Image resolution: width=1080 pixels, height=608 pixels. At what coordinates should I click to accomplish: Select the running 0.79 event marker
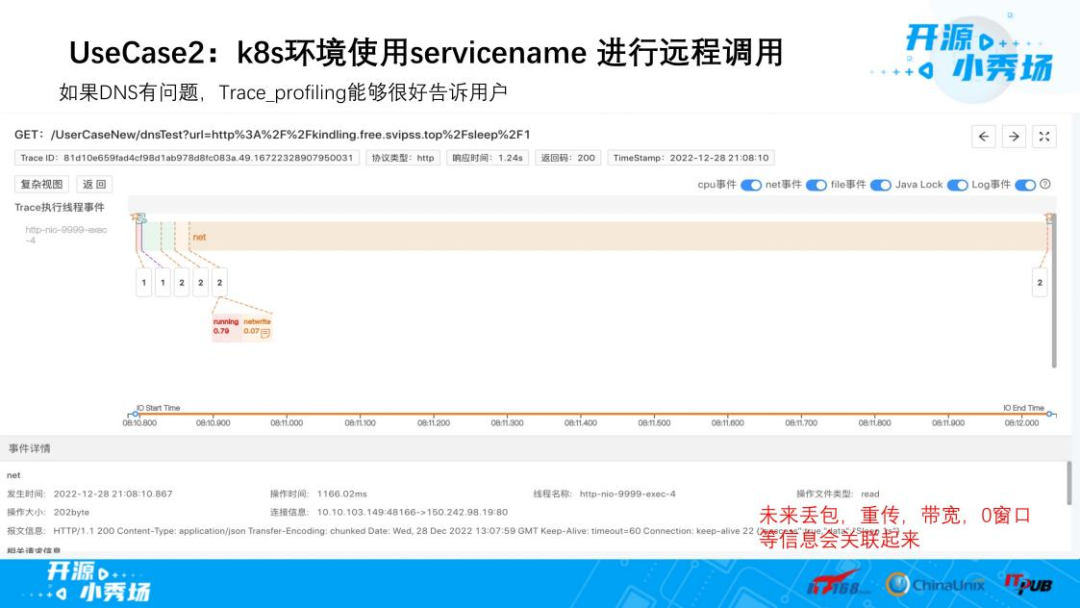click(227, 325)
